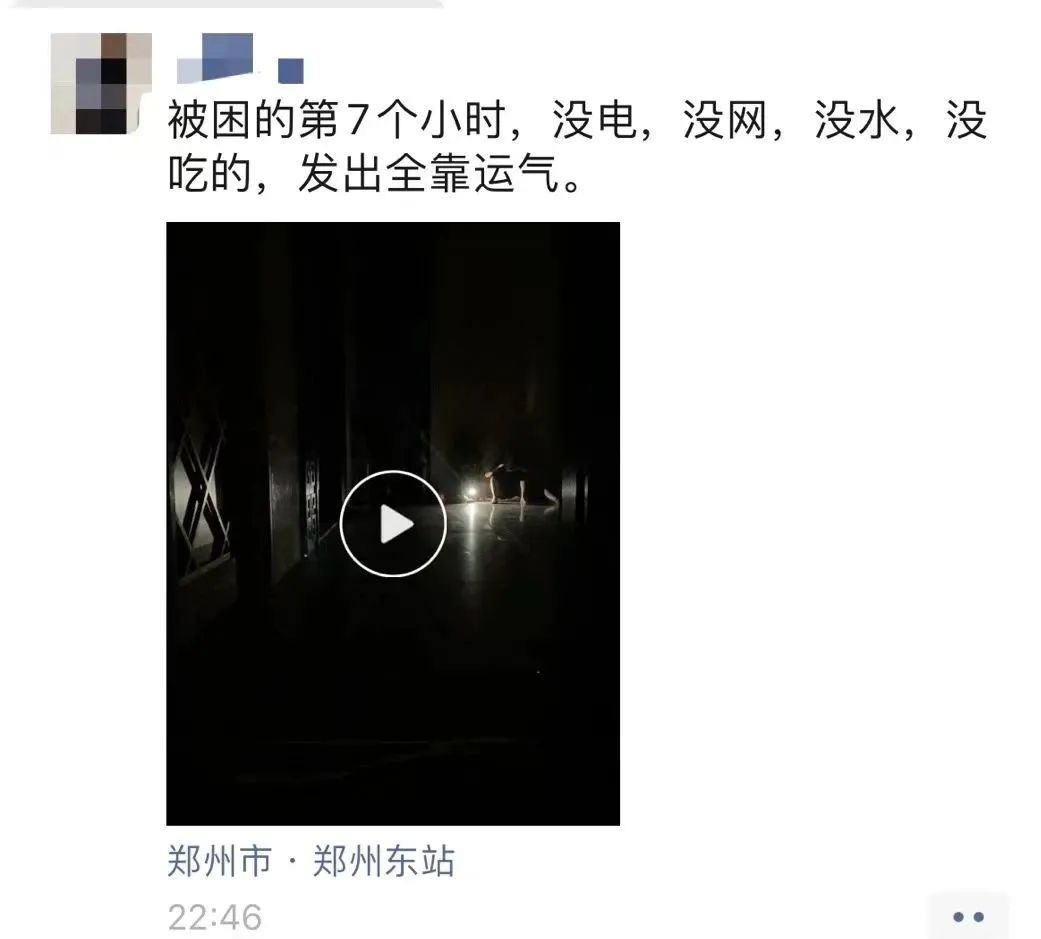The height and width of the screenshot is (939, 1041).
Task: Tap the 郑州市 city name
Action: 220,861
